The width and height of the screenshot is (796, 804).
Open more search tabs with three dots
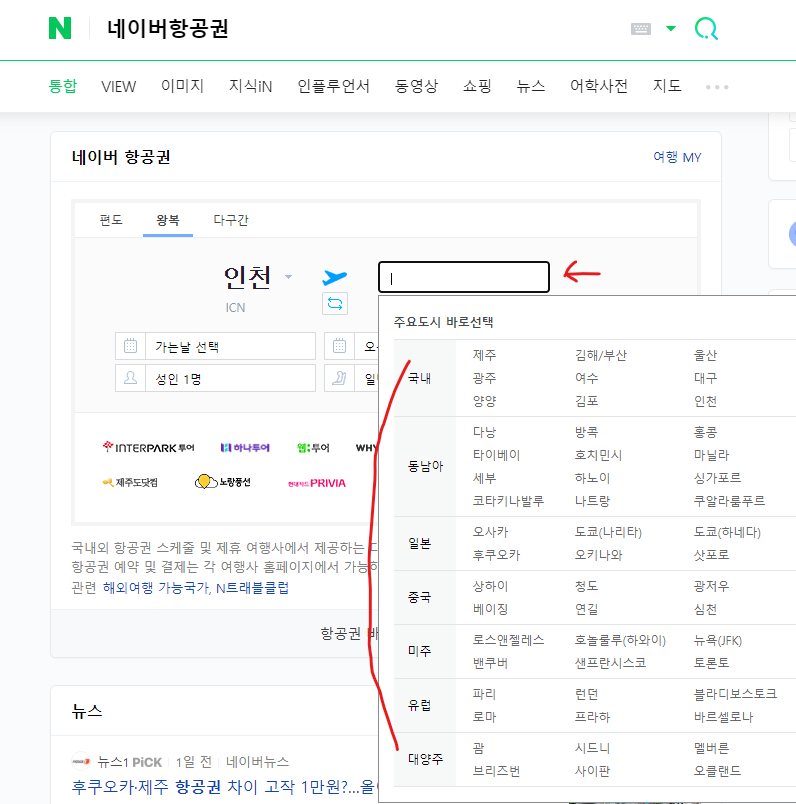point(717,87)
